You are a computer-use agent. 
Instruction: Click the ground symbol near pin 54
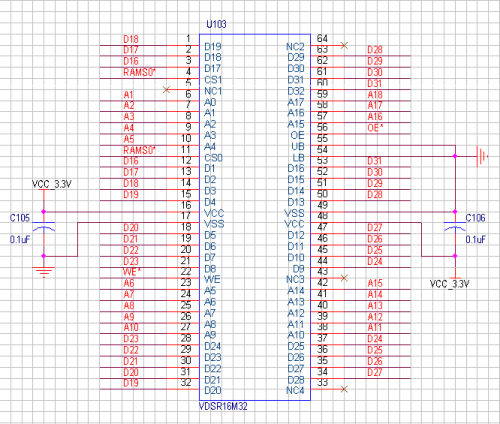pyautogui.click(x=482, y=156)
